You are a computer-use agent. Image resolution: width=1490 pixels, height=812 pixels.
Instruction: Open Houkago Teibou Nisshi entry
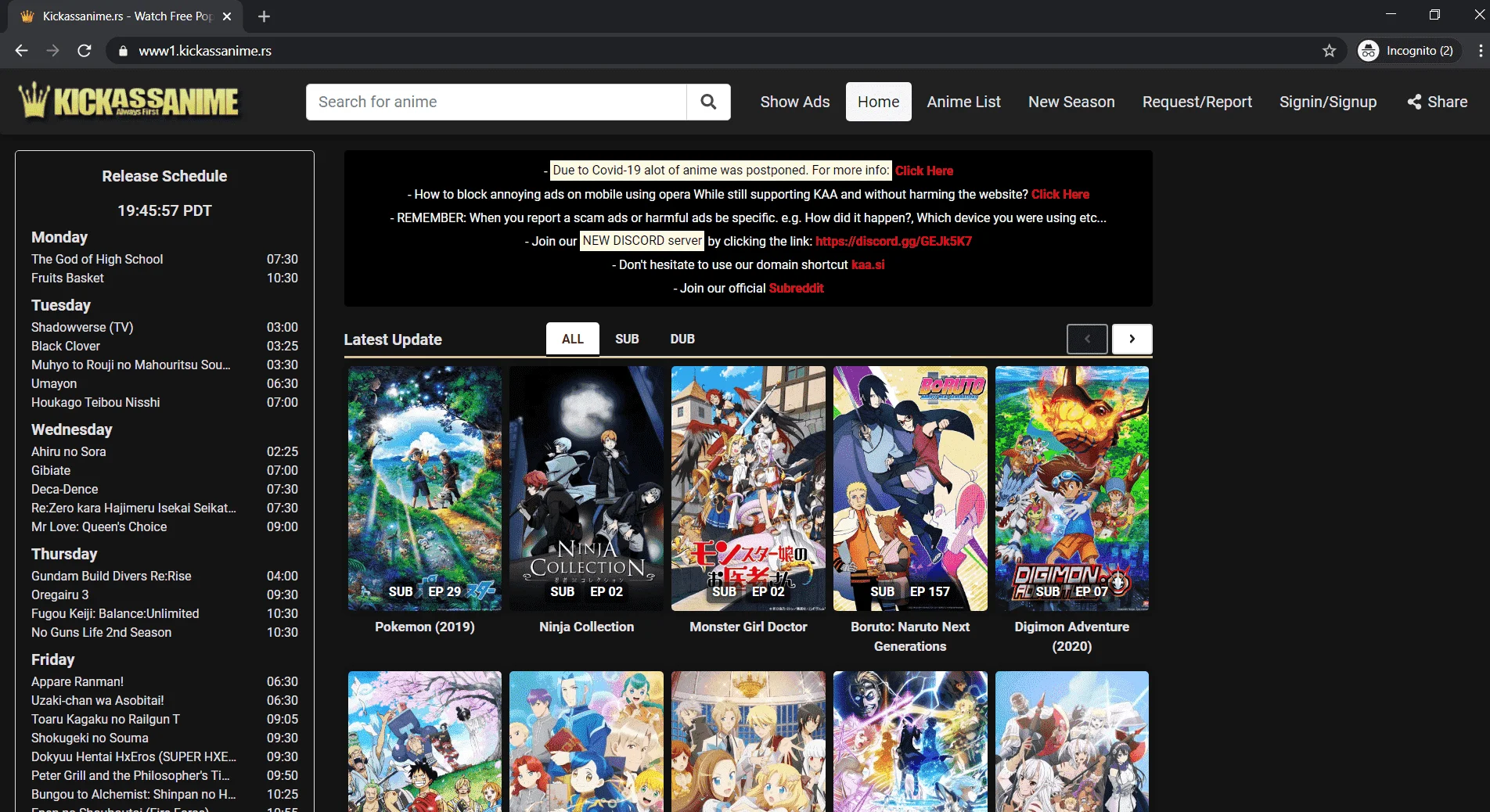pos(95,402)
